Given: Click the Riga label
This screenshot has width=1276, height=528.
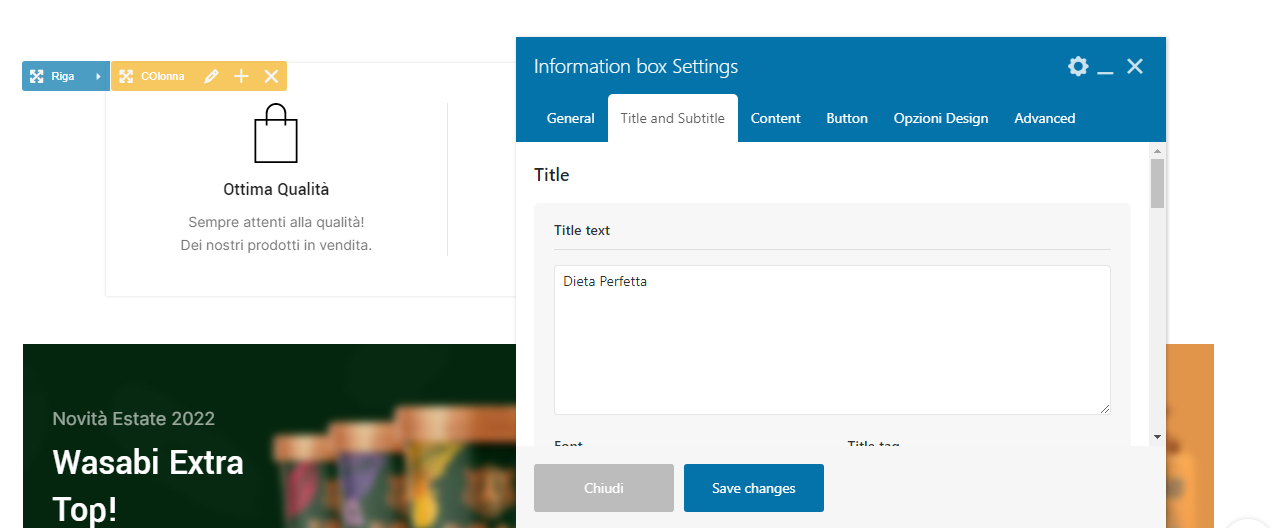Looking at the screenshot, I should click(x=63, y=76).
